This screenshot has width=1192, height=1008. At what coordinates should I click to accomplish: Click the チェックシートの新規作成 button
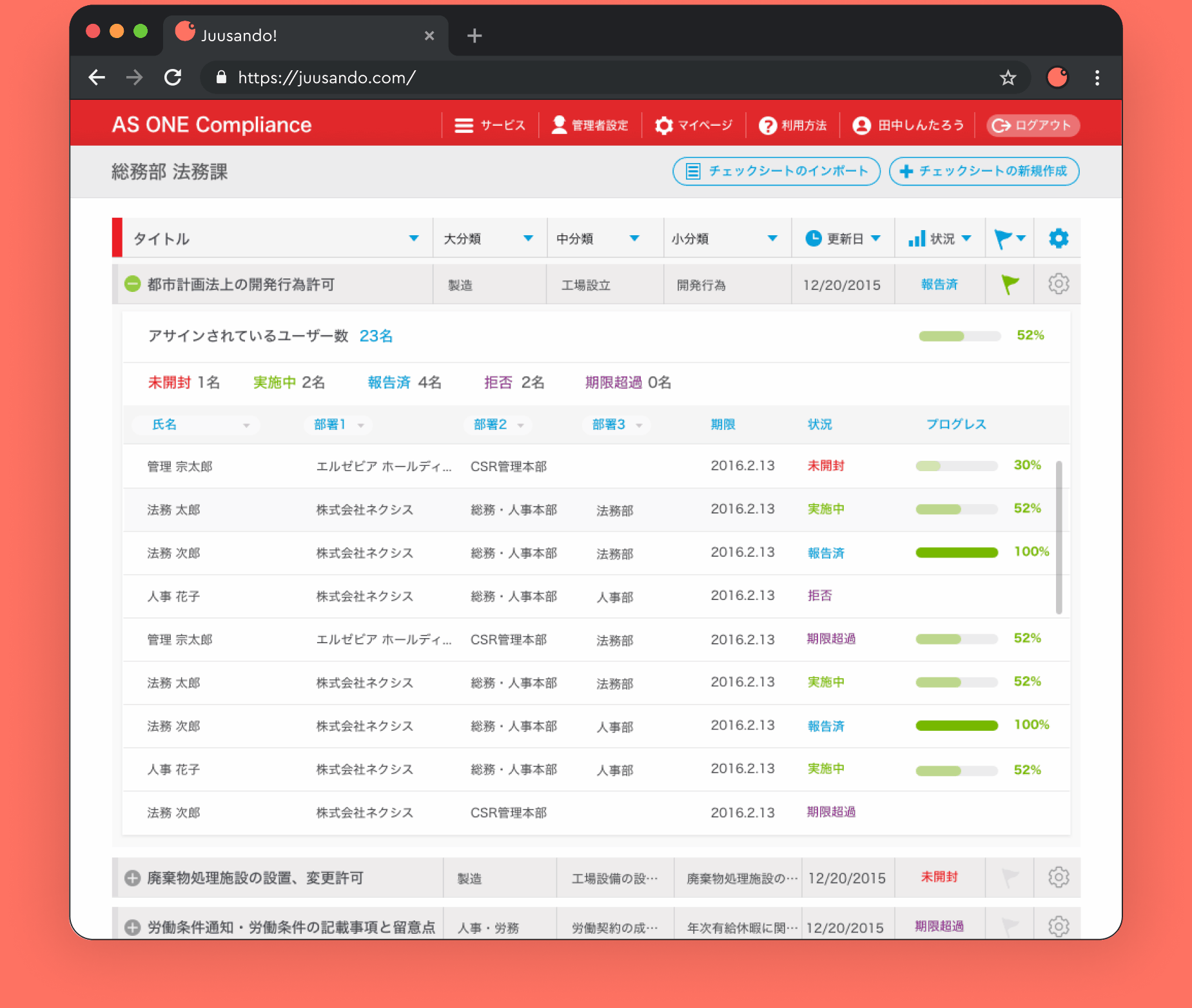coord(984,171)
